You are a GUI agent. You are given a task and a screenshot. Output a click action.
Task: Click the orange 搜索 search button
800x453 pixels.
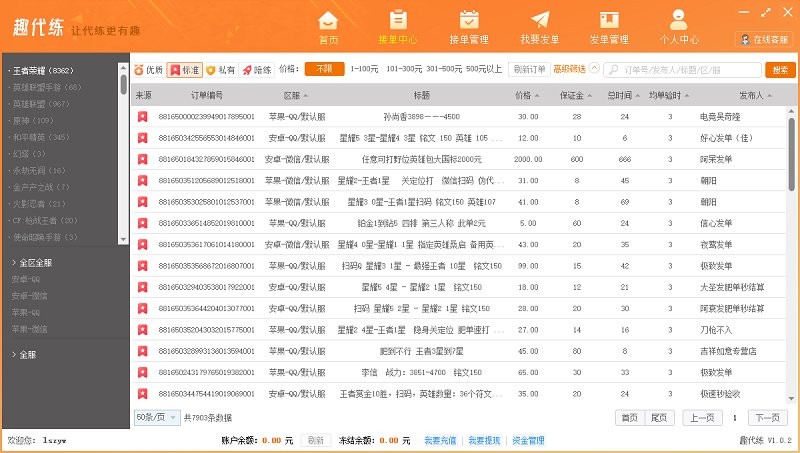780,70
